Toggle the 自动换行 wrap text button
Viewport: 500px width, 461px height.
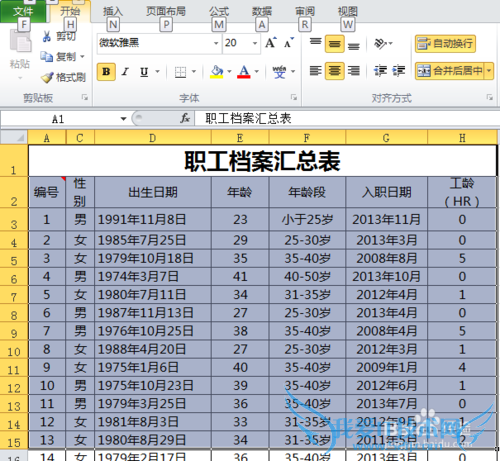tap(445, 44)
